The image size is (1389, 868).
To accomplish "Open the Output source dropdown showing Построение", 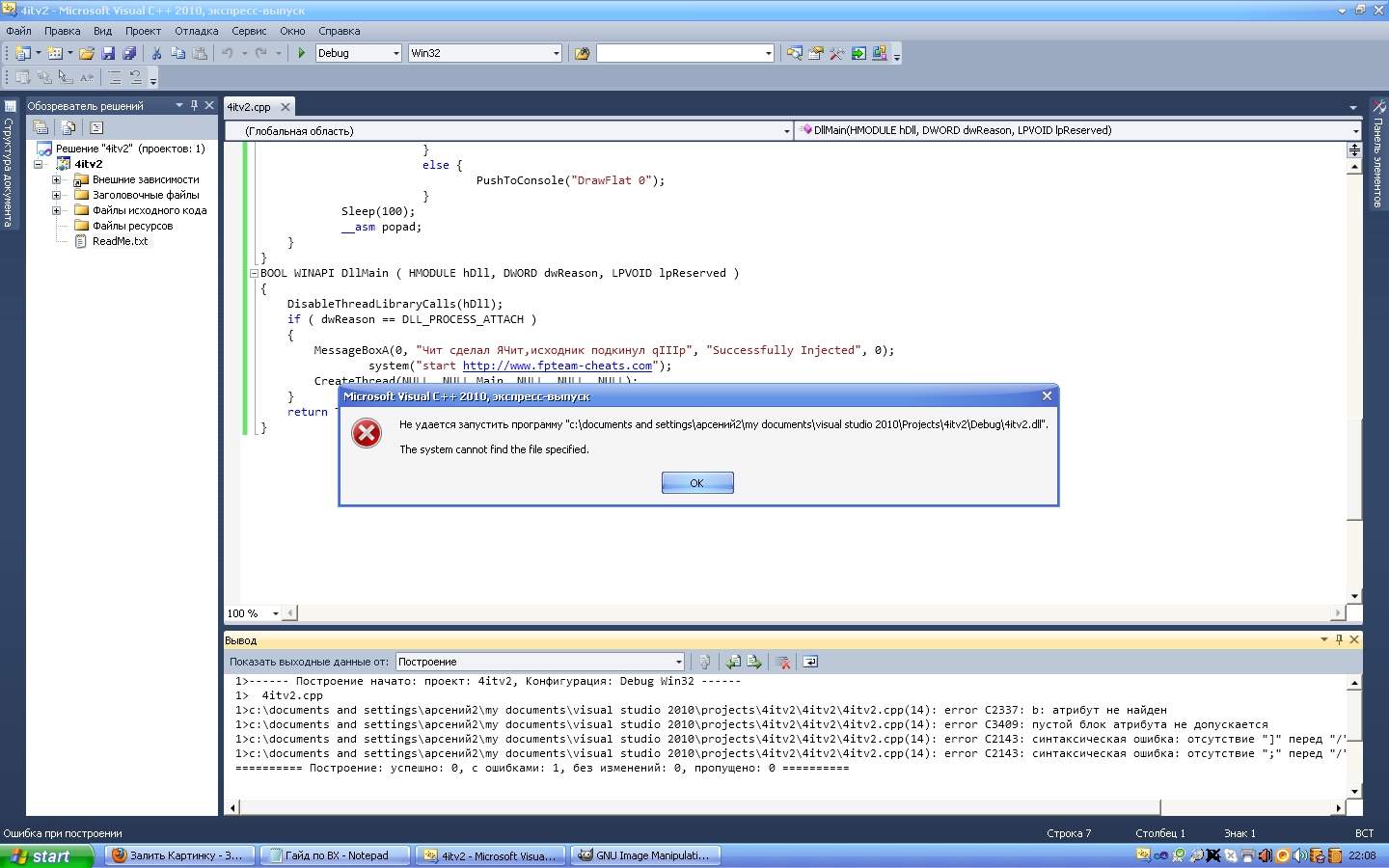I will click(x=679, y=662).
